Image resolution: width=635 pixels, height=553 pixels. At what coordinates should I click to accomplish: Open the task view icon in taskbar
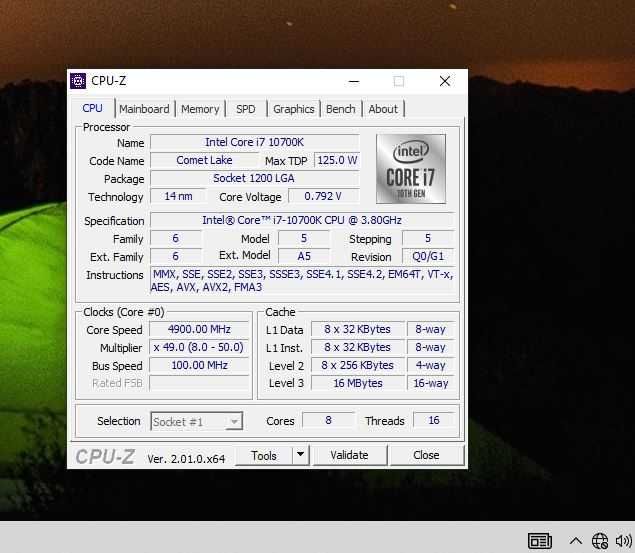coord(539,540)
